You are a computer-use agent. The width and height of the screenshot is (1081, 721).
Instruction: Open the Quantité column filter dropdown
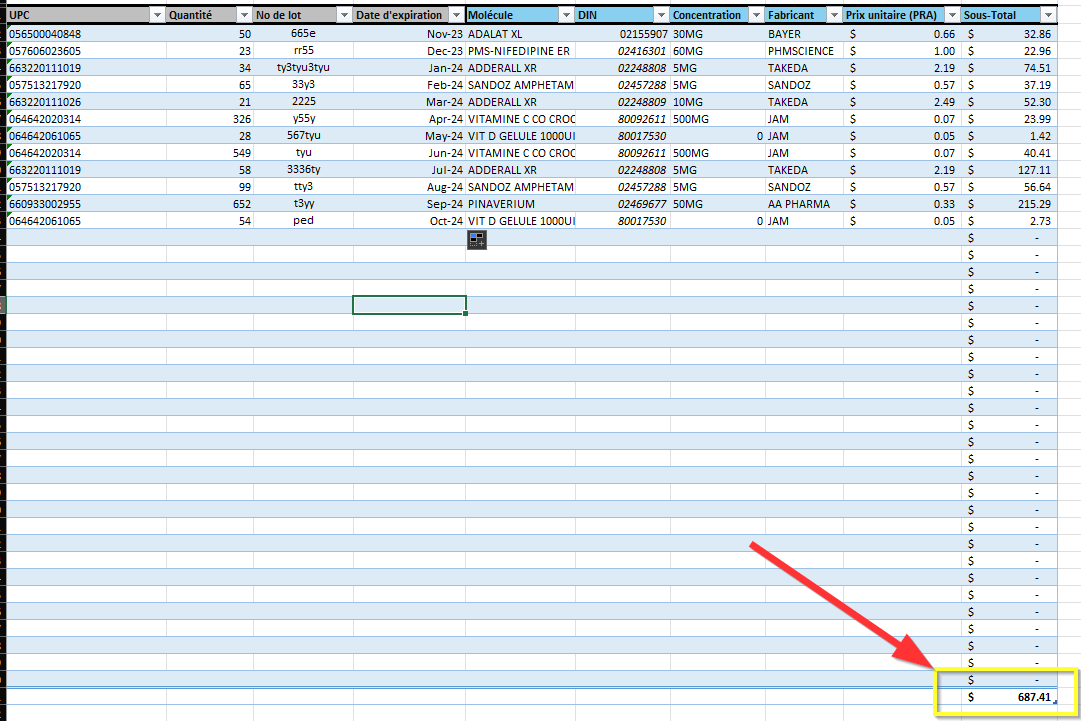[x=244, y=15]
